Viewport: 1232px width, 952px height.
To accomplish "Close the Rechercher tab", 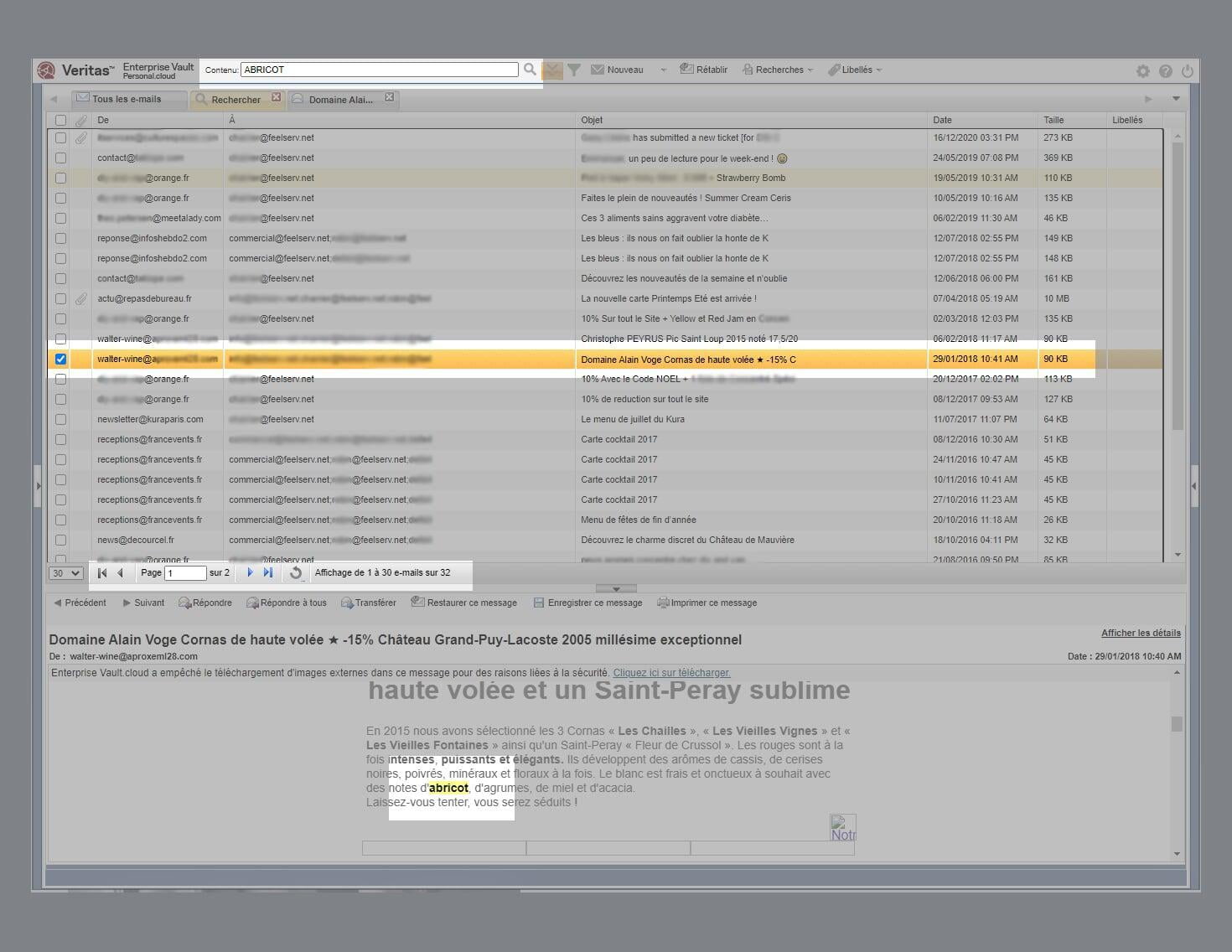I will point(277,98).
